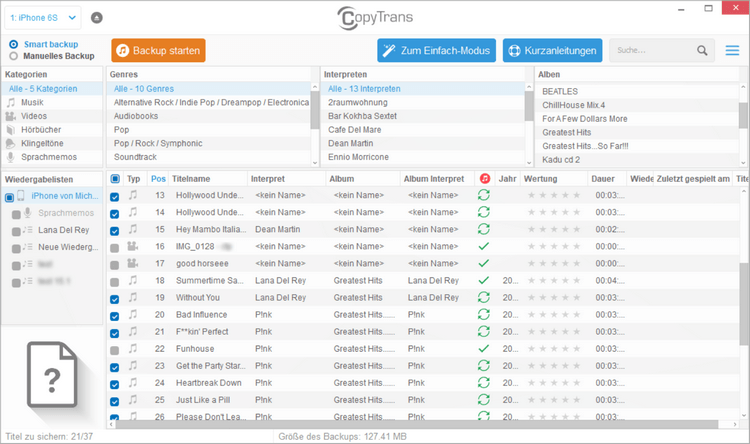750x444 pixels.
Task: Click the music note icon of Without You
Action: pyautogui.click(x=133, y=297)
